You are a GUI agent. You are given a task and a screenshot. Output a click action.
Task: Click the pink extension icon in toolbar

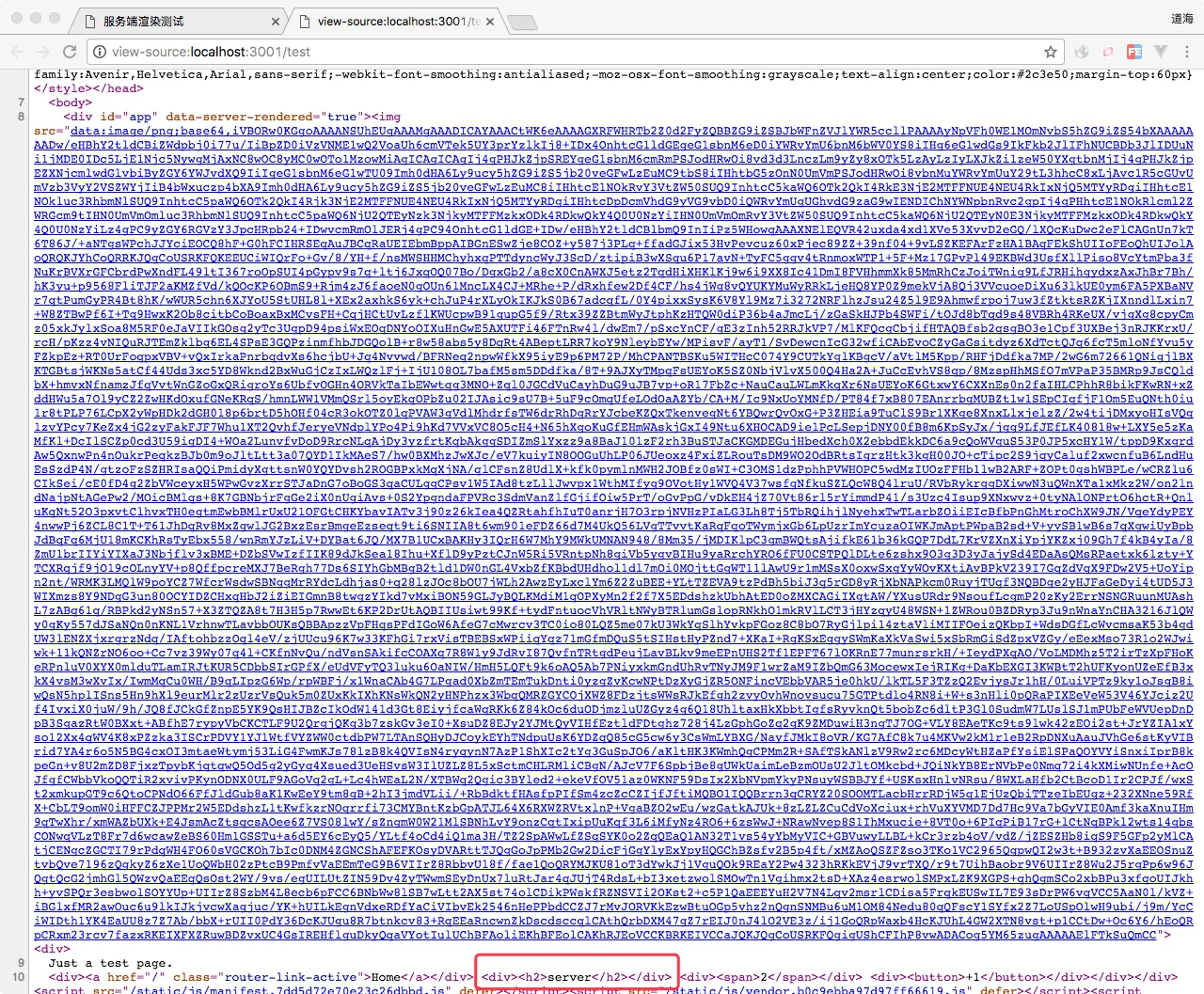[x=1108, y=52]
